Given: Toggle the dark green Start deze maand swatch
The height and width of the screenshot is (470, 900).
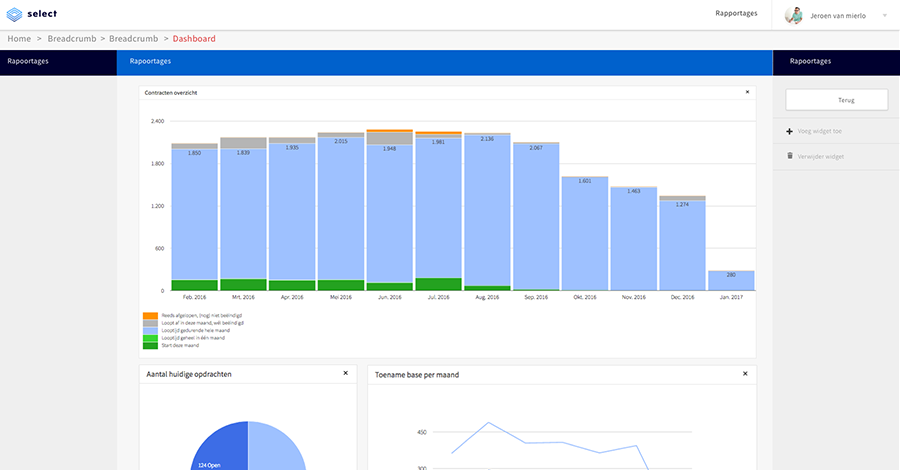Looking at the screenshot, I should 151,345.
